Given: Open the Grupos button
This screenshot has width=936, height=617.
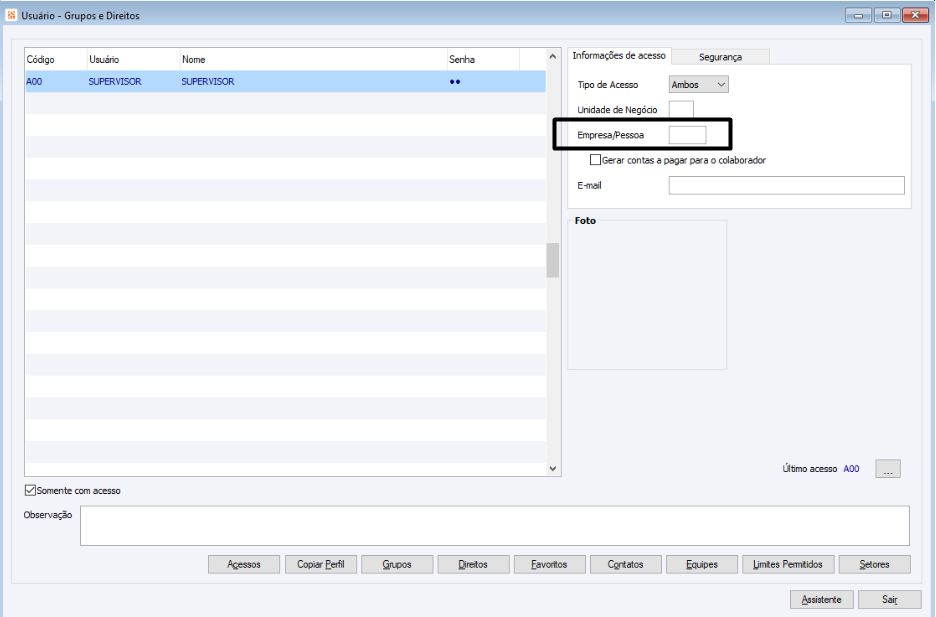Looking at the screenshot, I should coord(397,564).
